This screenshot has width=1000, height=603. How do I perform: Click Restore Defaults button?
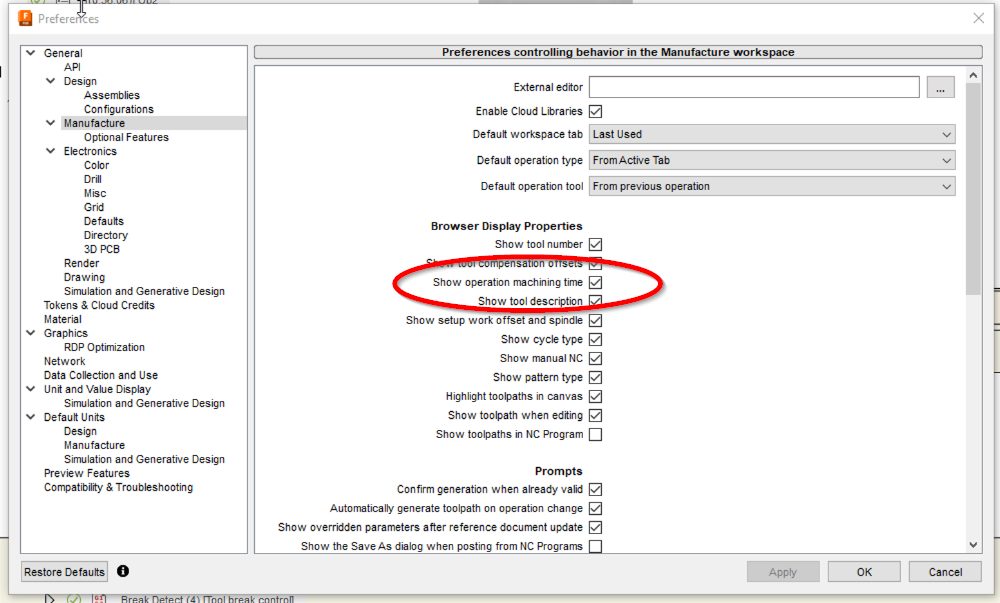click(x=64, y=572)
